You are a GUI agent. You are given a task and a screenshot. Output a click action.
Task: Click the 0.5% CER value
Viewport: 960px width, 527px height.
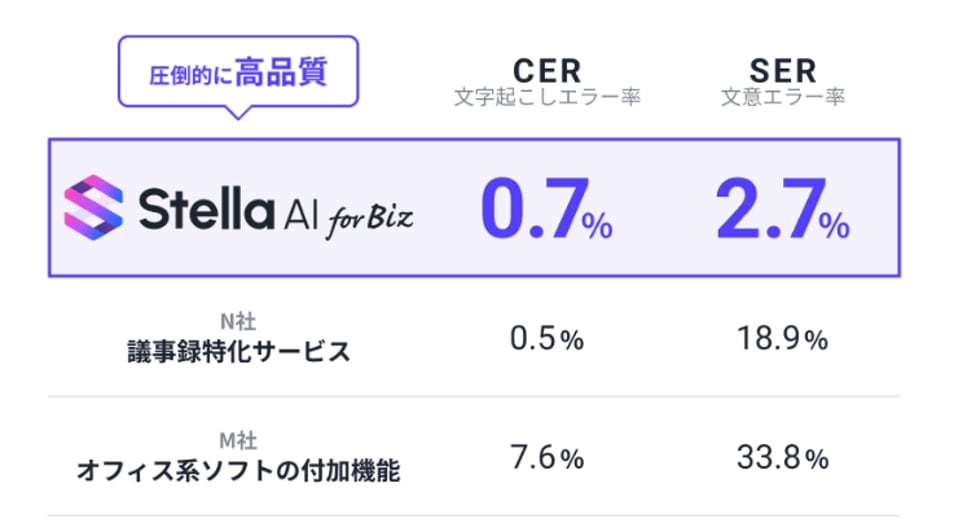546,340
